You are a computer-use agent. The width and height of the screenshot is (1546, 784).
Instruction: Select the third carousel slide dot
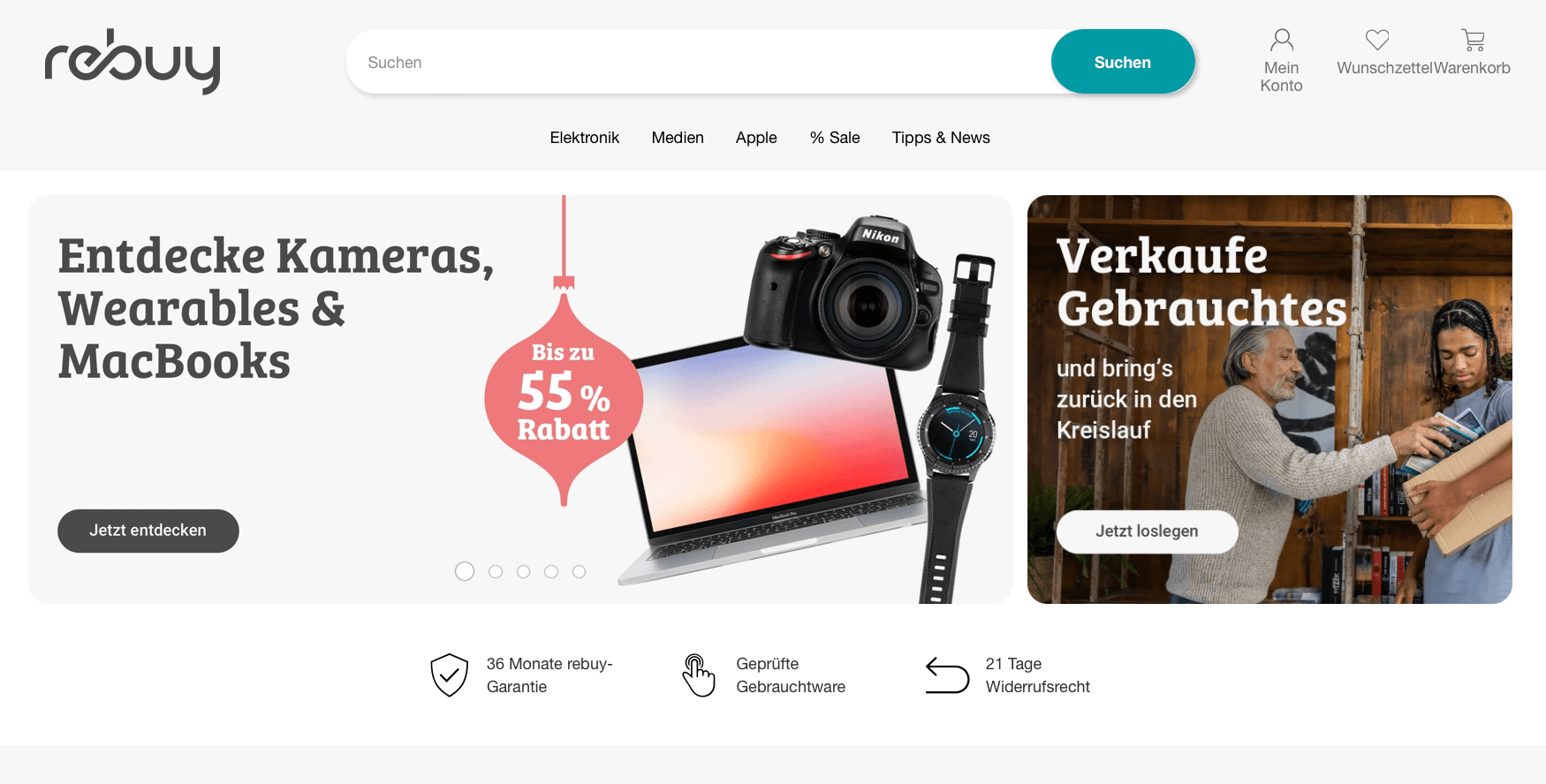point(523,571)
